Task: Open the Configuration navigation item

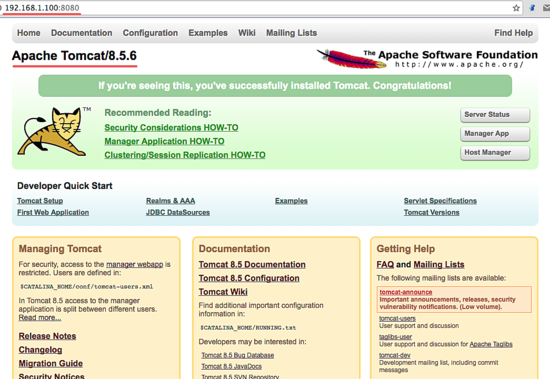Action: pos(150,33)
